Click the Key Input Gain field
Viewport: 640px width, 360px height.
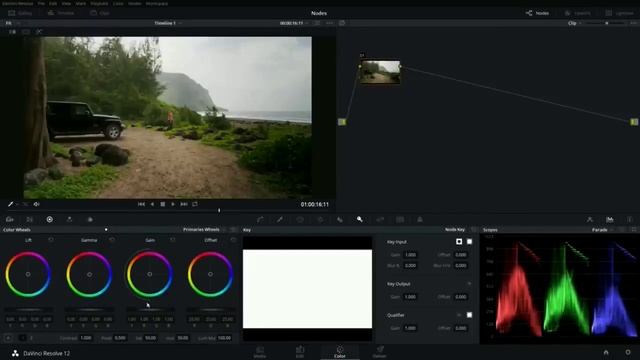[x=410, y=255]
